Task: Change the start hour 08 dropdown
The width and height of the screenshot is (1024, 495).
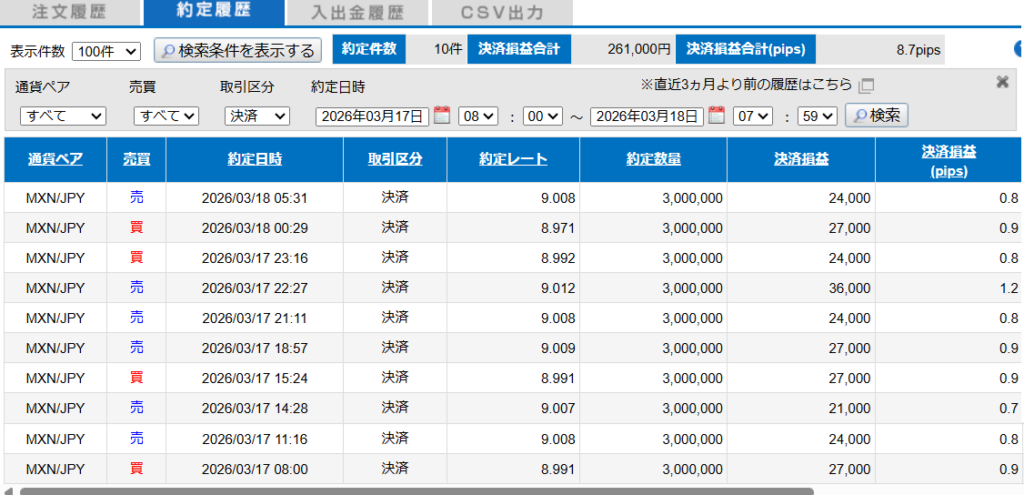Action: pyautogui.click(x=477, y=116)
